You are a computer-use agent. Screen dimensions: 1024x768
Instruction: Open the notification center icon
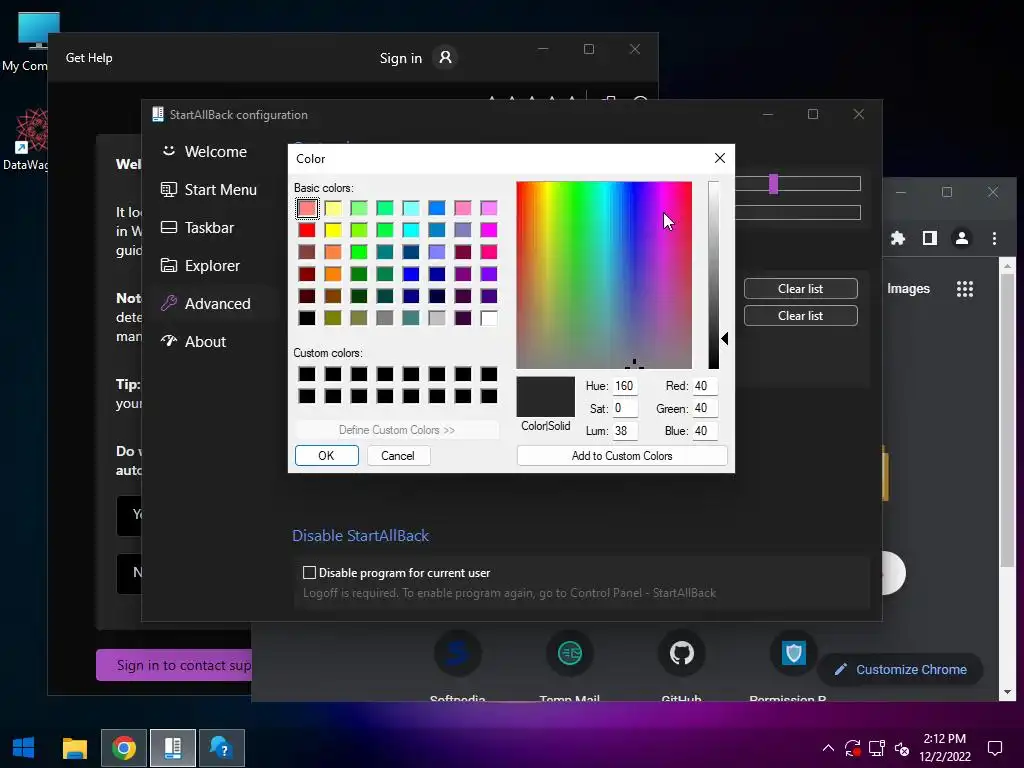click(x=995, y=748)
